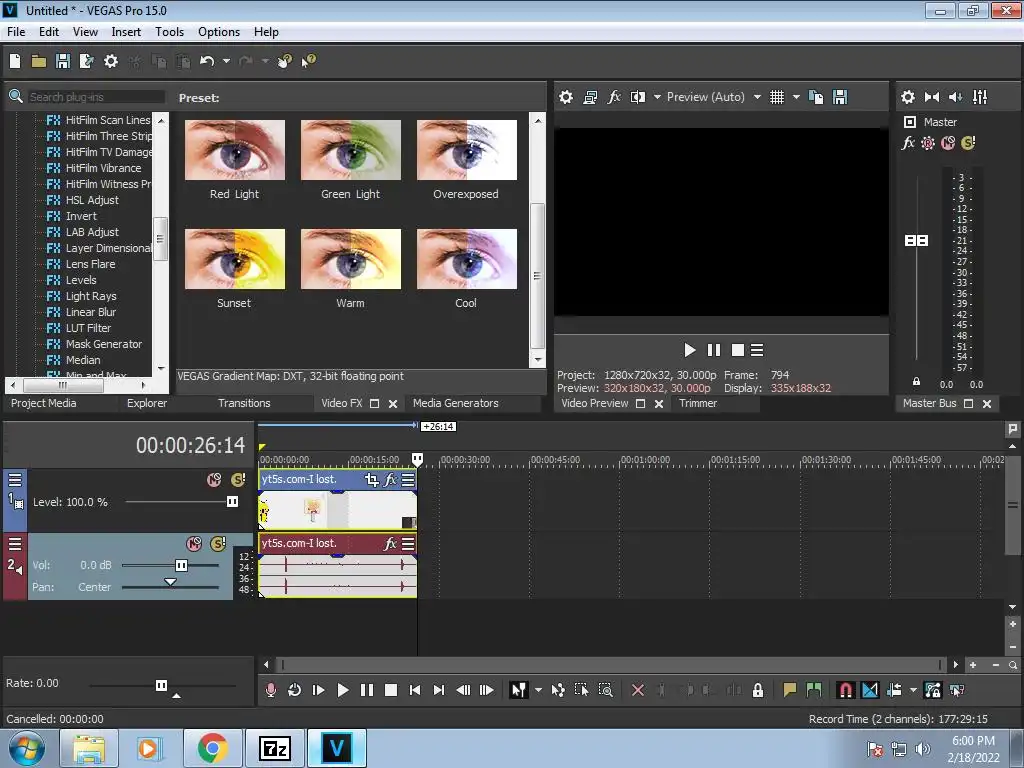Open a project using the folder icon
The height and width of the screenshot is (768, 1024).
pos(39,61)
